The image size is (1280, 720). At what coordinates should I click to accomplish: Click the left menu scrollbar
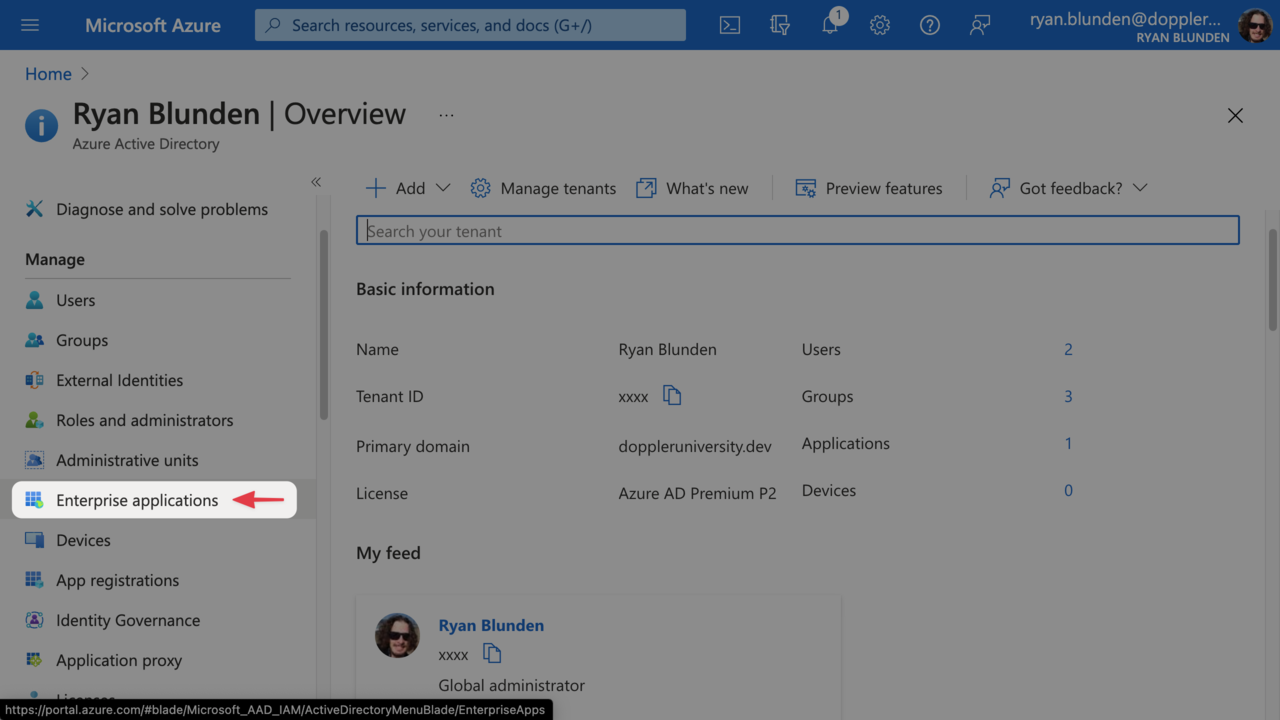point(323,325)
